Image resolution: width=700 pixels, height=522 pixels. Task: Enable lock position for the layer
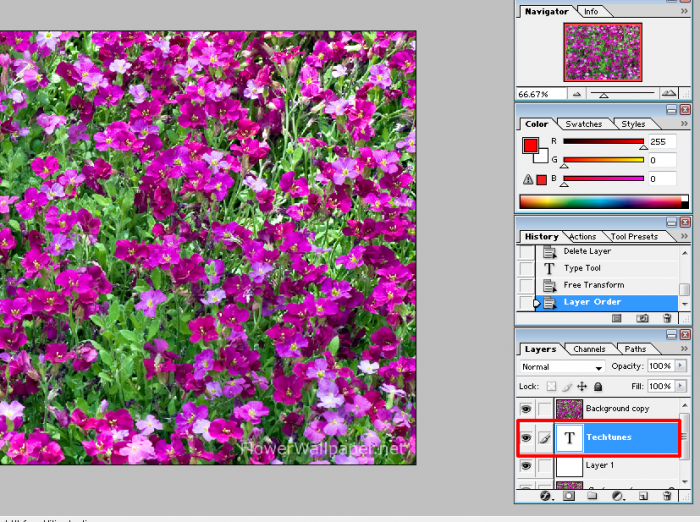tap(582, 386)
